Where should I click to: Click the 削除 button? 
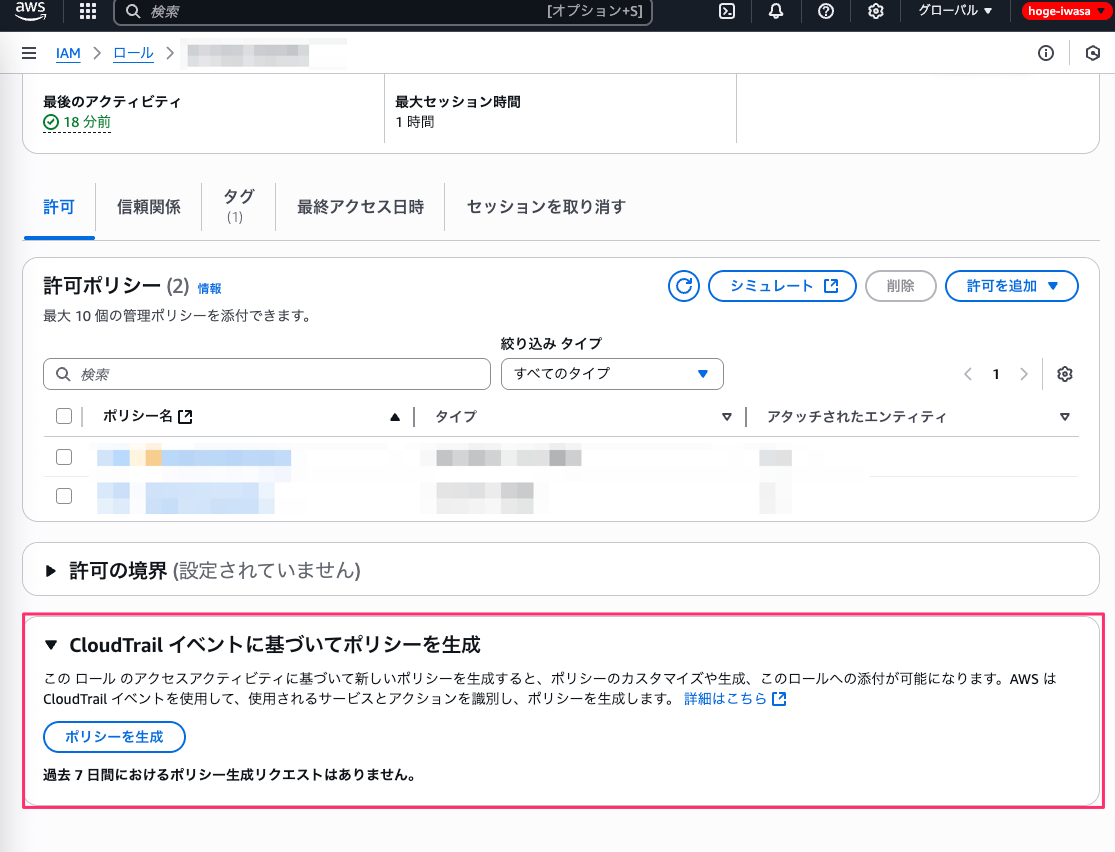coord(900,286)
